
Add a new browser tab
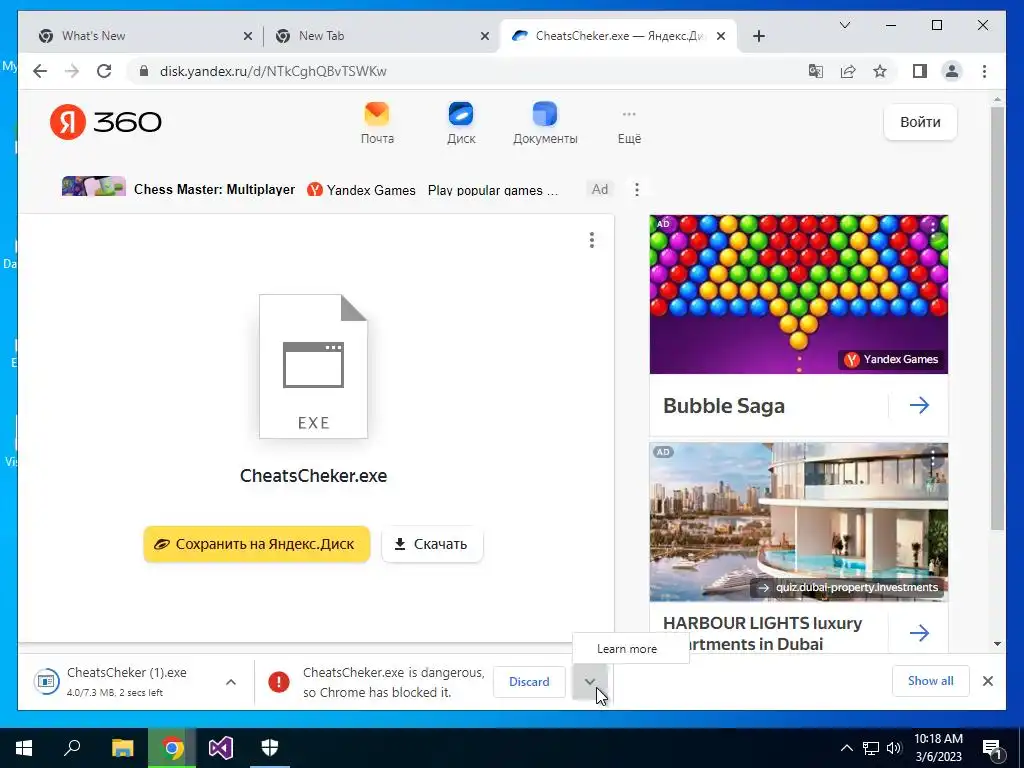coord(758,36)
